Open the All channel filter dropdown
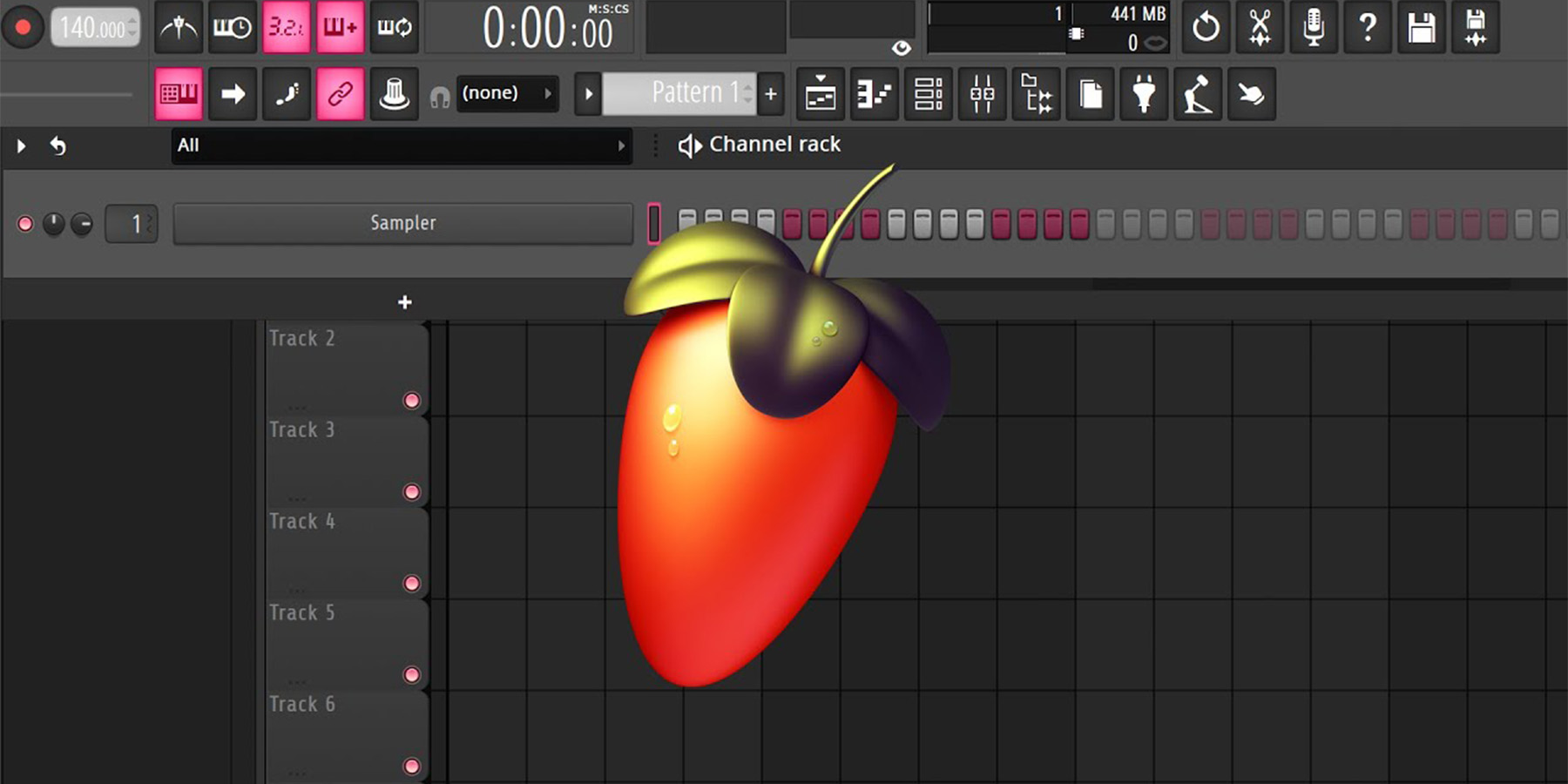The image size is (1568, 784). pyautogui.click(x=402, y=145)
